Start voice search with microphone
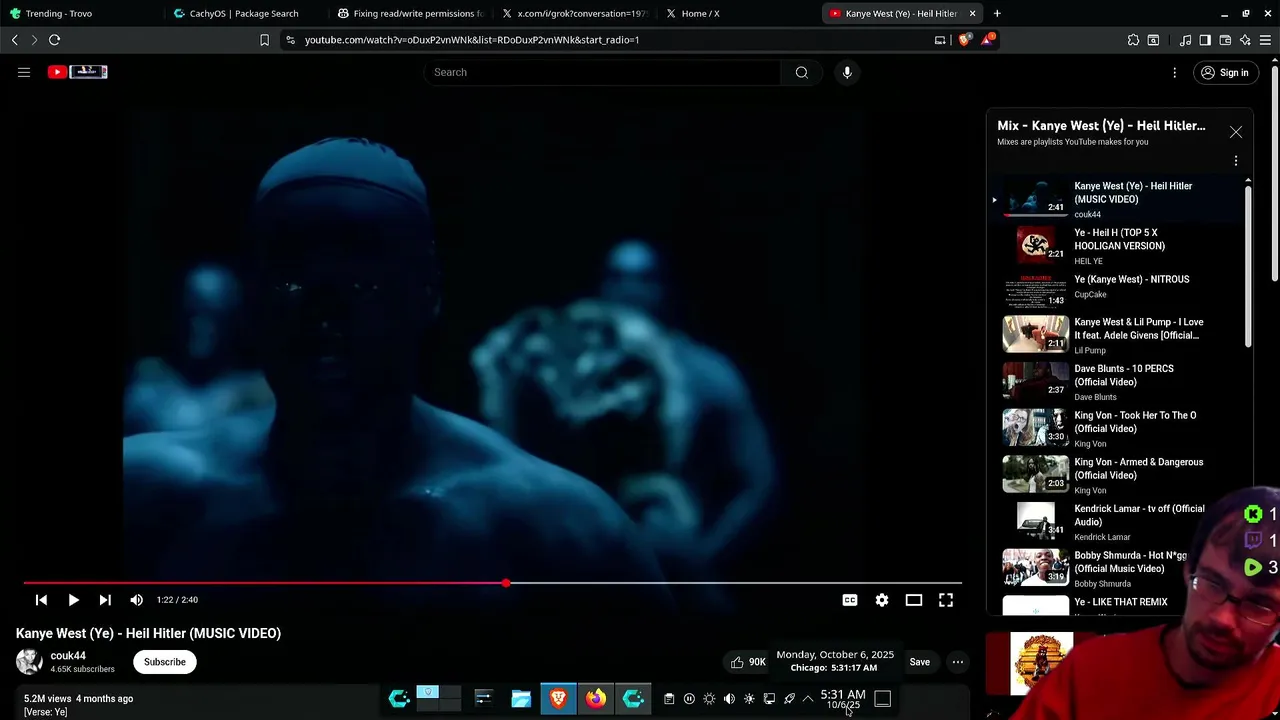 [847, 72]
